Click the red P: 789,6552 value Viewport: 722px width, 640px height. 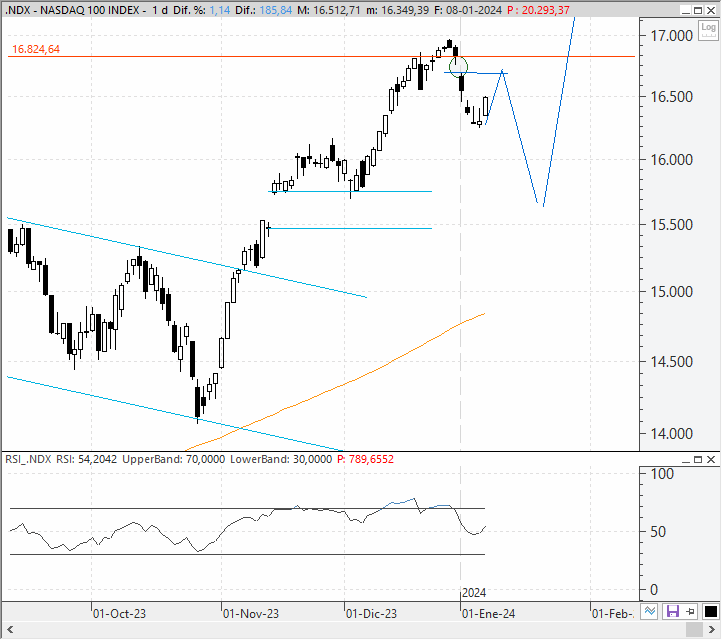366,459
